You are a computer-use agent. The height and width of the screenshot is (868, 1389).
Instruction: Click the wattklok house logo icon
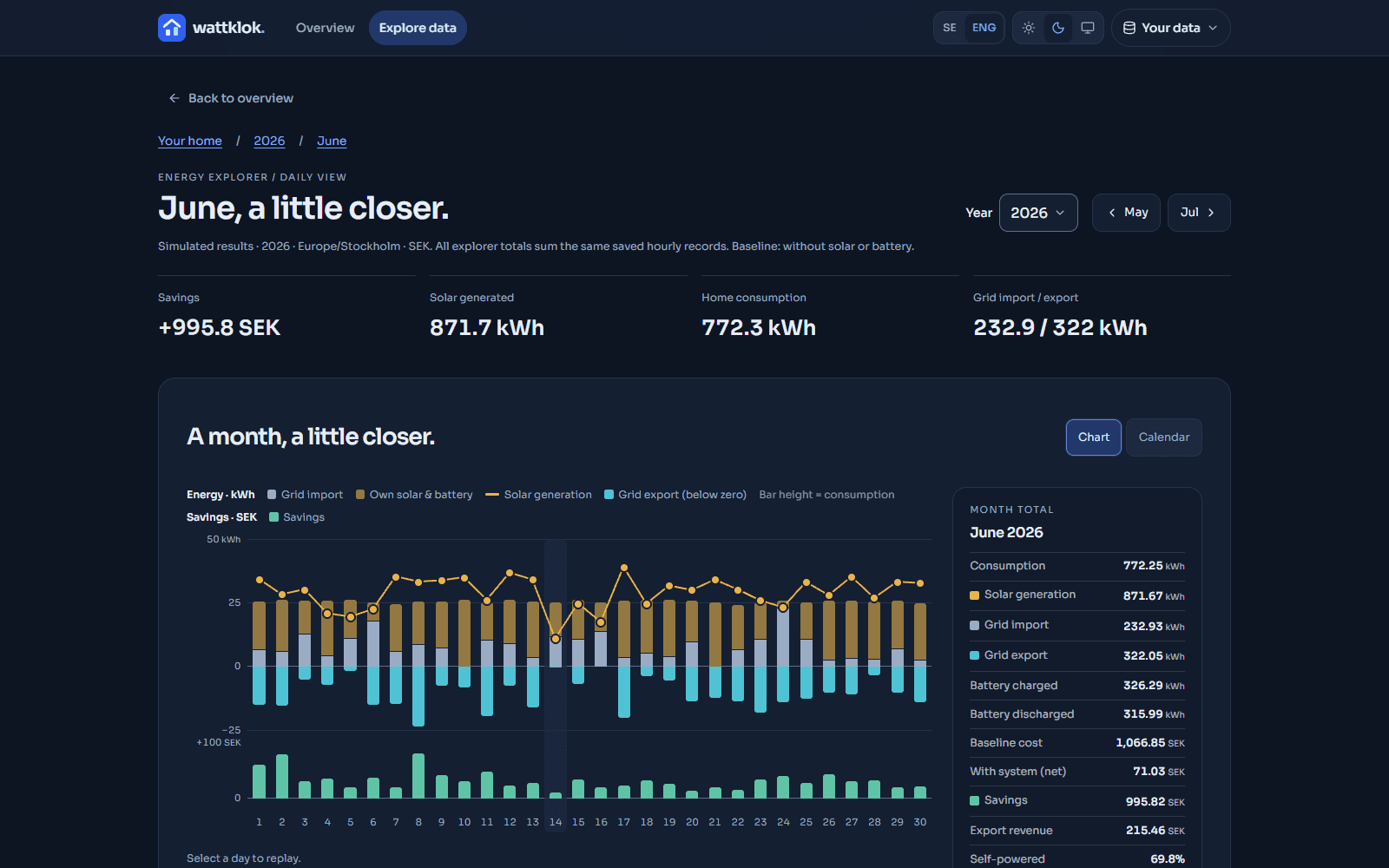172,28
